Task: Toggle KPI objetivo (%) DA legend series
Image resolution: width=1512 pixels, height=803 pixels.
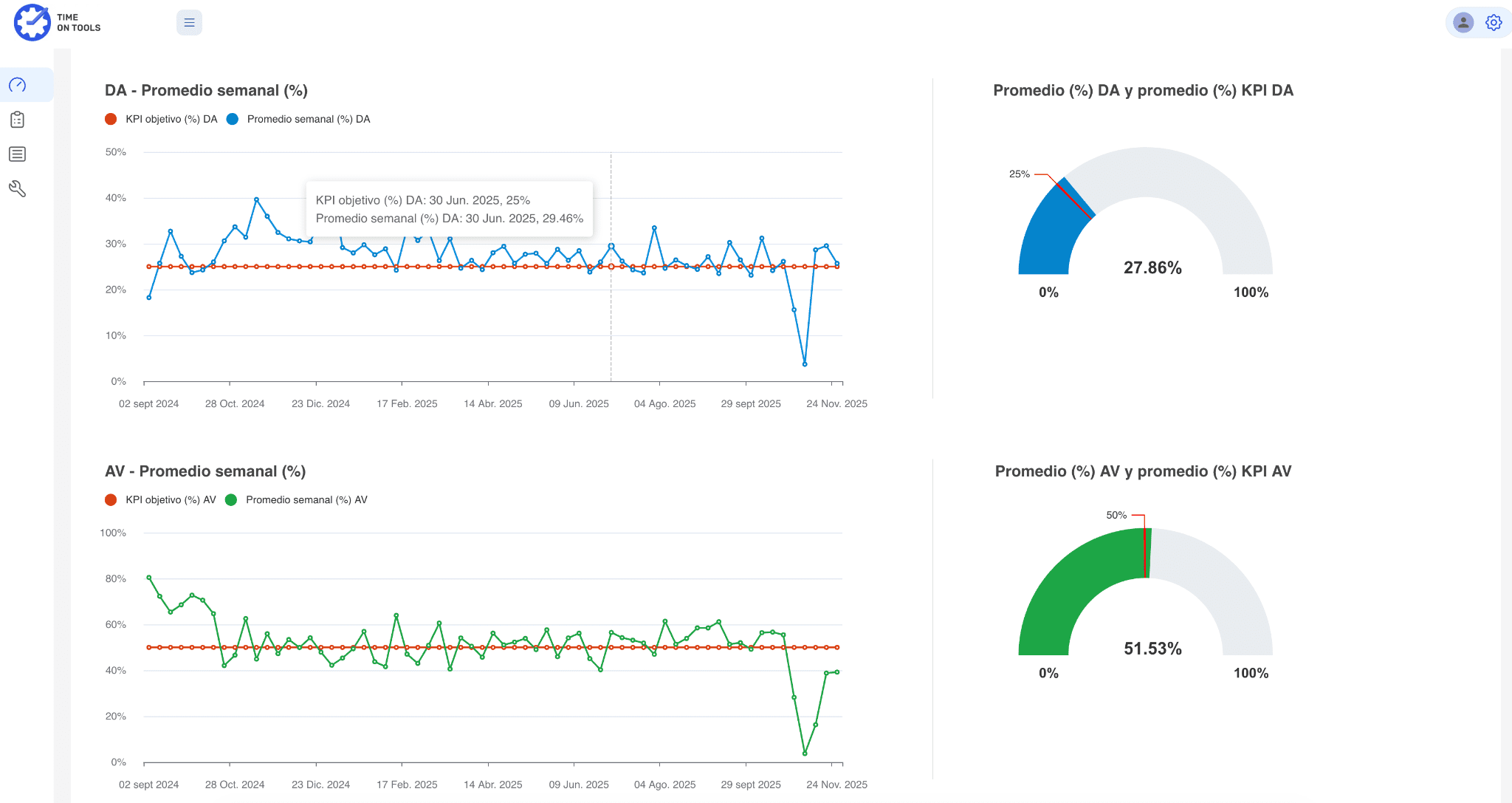Action: pos(162,119)
